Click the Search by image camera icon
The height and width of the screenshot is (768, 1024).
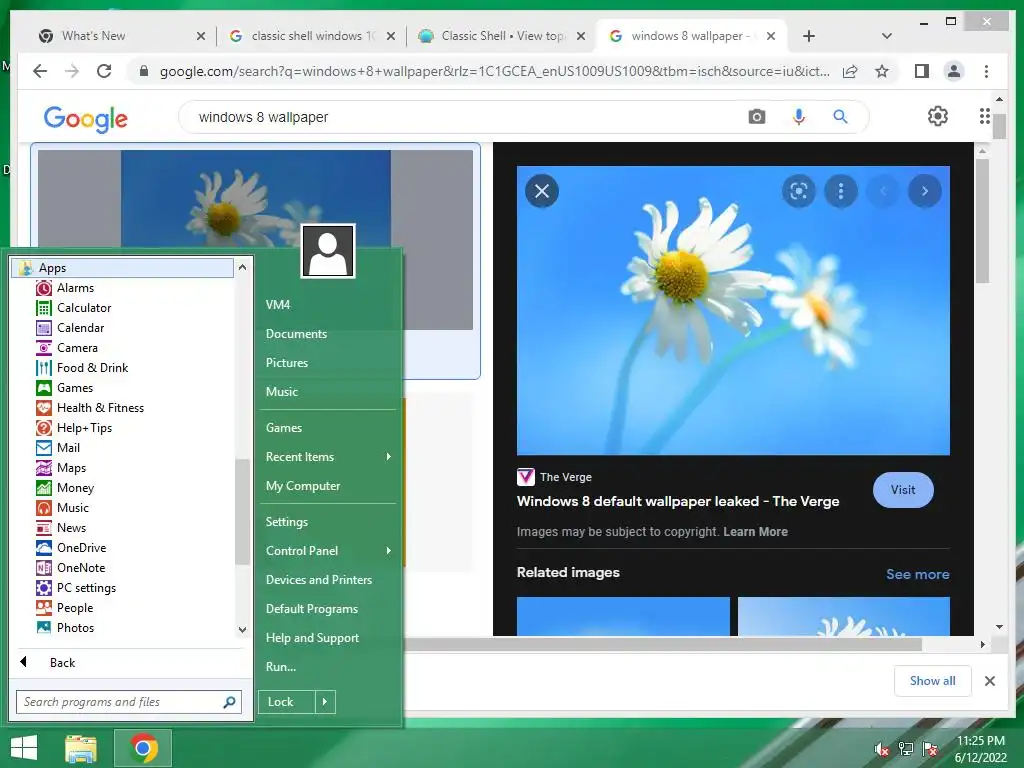pyautogui.click(x=757, y=117)
